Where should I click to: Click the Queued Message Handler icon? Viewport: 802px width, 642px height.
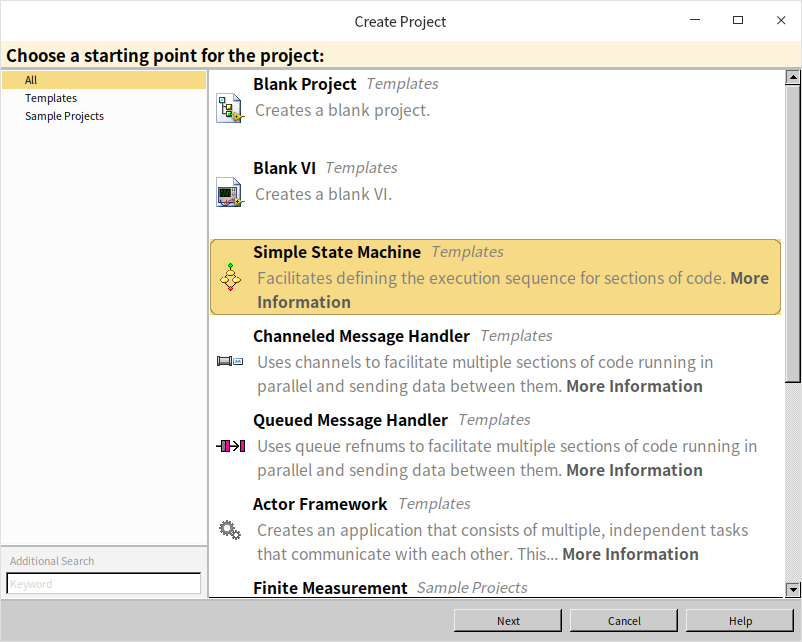(x=230, y=445)
